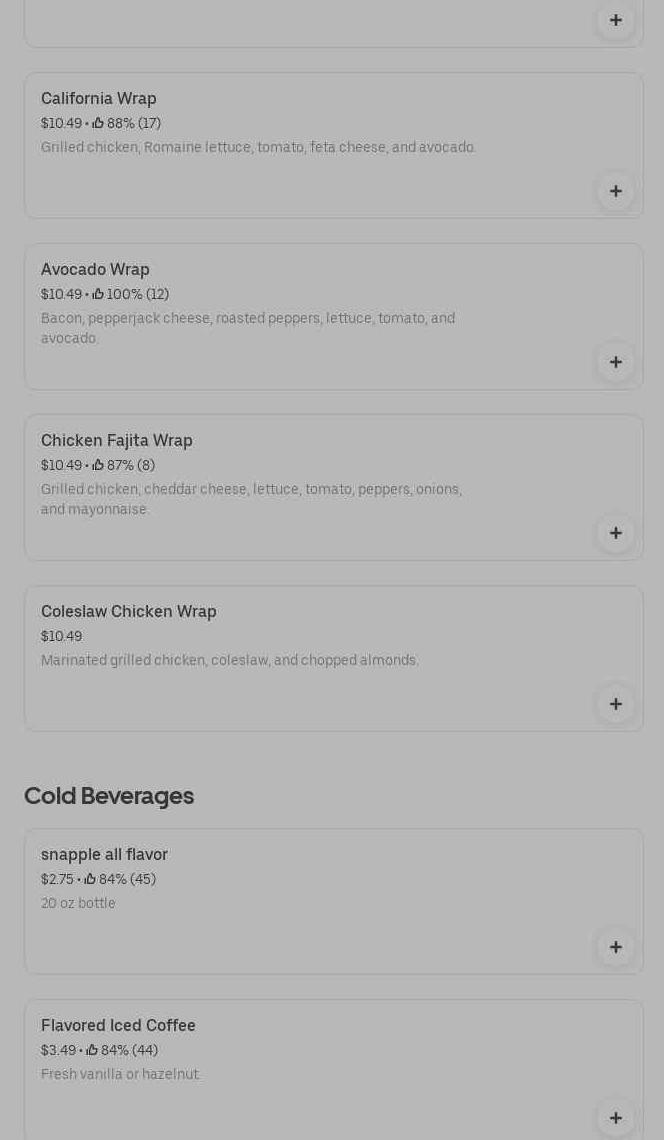Click California Wrap 88% thumbs-up rating
The height and width of the screenshot is (1140, 664).
(126, 123)
